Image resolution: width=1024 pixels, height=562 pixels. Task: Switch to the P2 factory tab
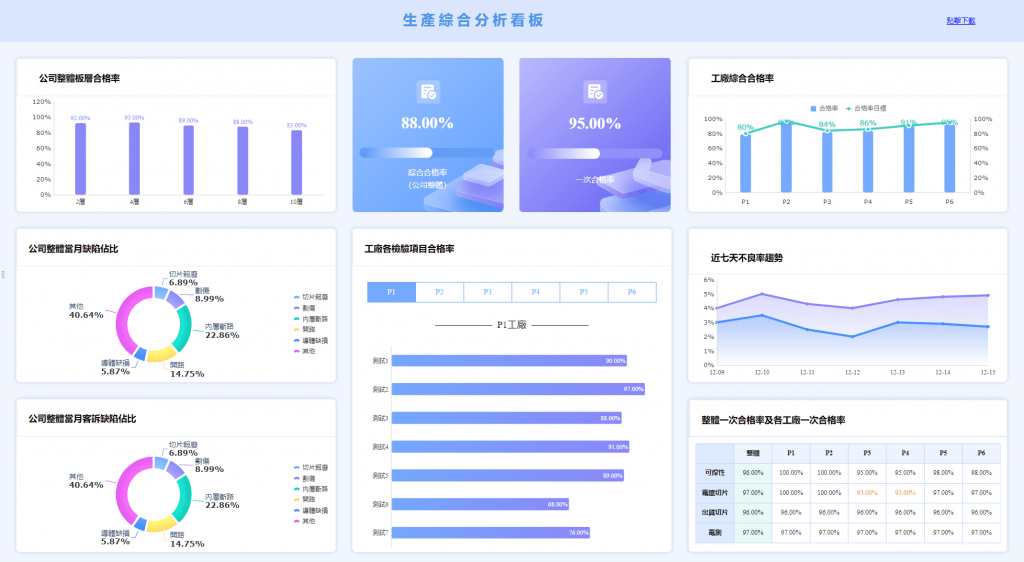[439, 292]
